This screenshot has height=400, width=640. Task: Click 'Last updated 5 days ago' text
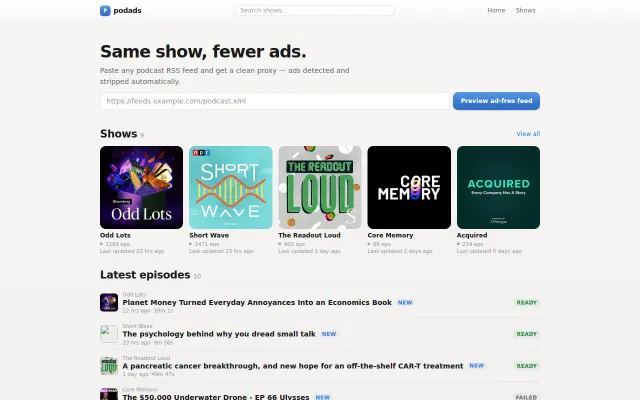(x=489, y=251)
